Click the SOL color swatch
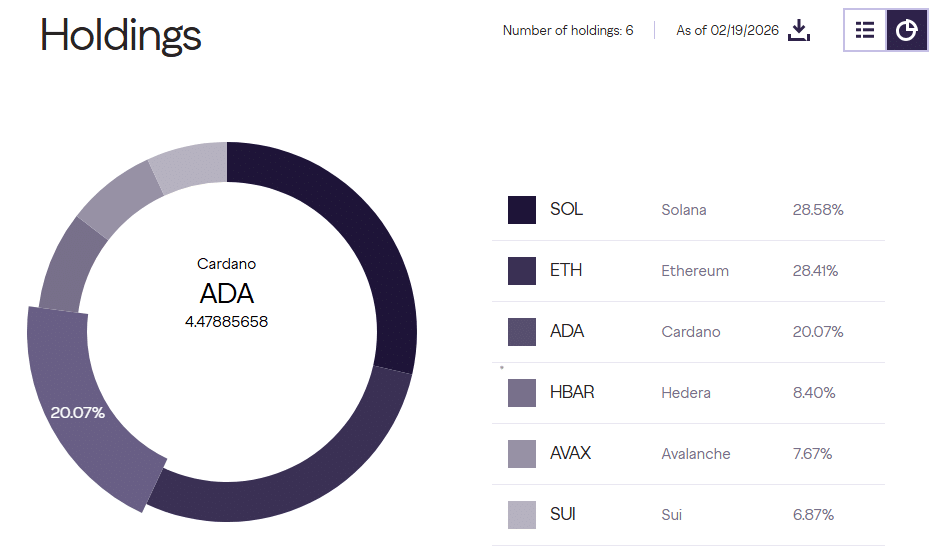The image size is (932, 550). click(522, 210)
